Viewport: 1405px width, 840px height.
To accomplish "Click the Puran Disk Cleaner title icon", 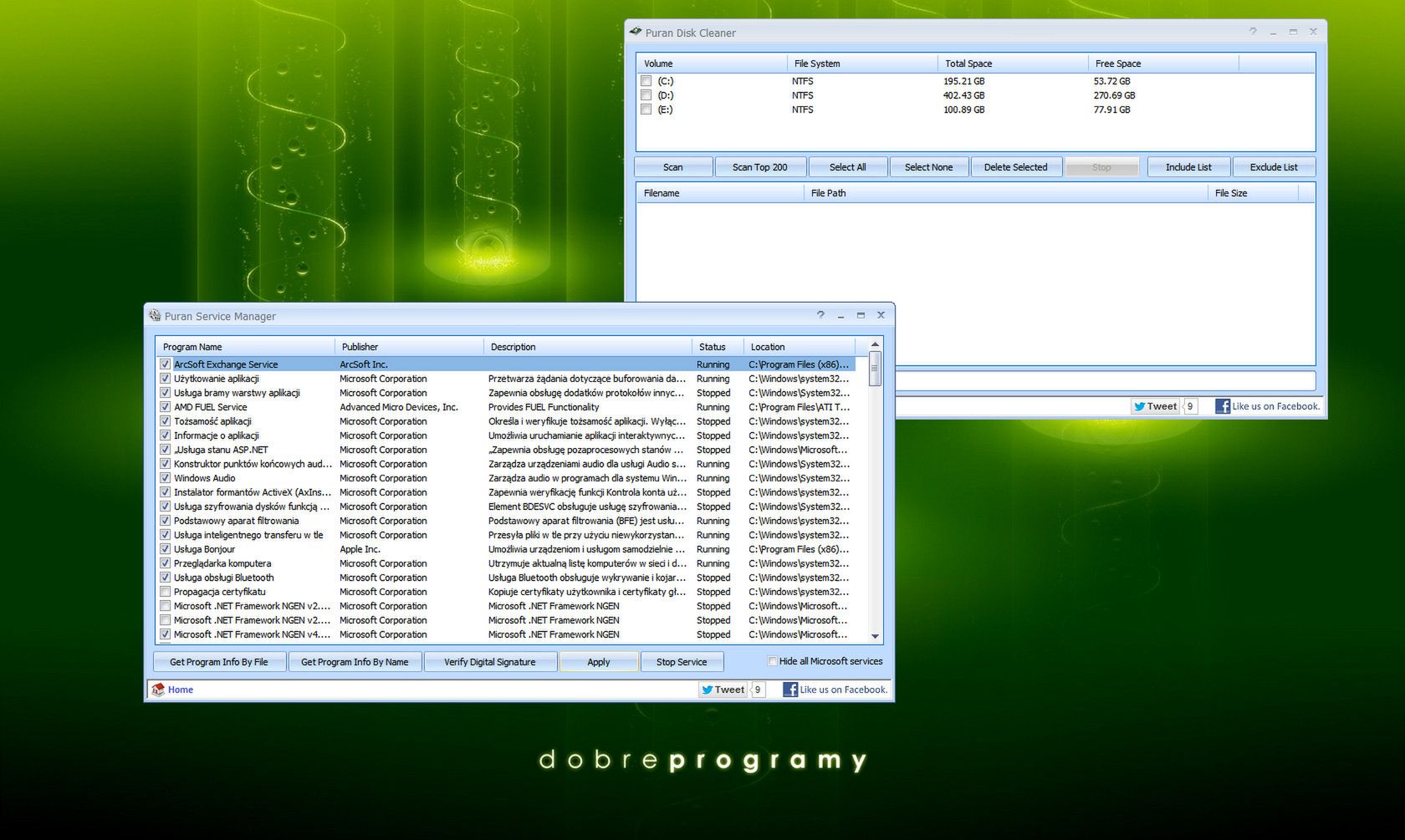I will 636,33.
